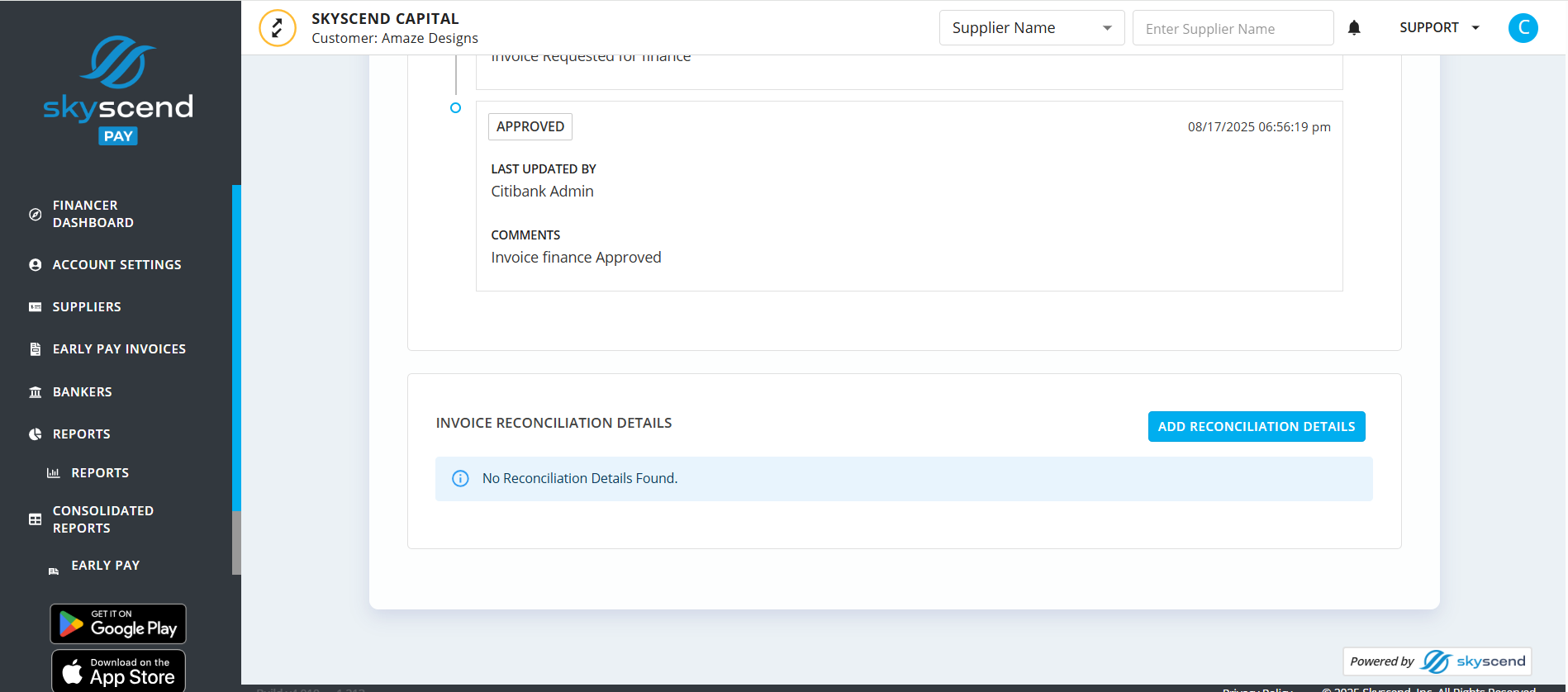Image resolution: width=1568 pixels, height=692 pixels.
Task: Open the Google Play store badge
Action: 118,624
